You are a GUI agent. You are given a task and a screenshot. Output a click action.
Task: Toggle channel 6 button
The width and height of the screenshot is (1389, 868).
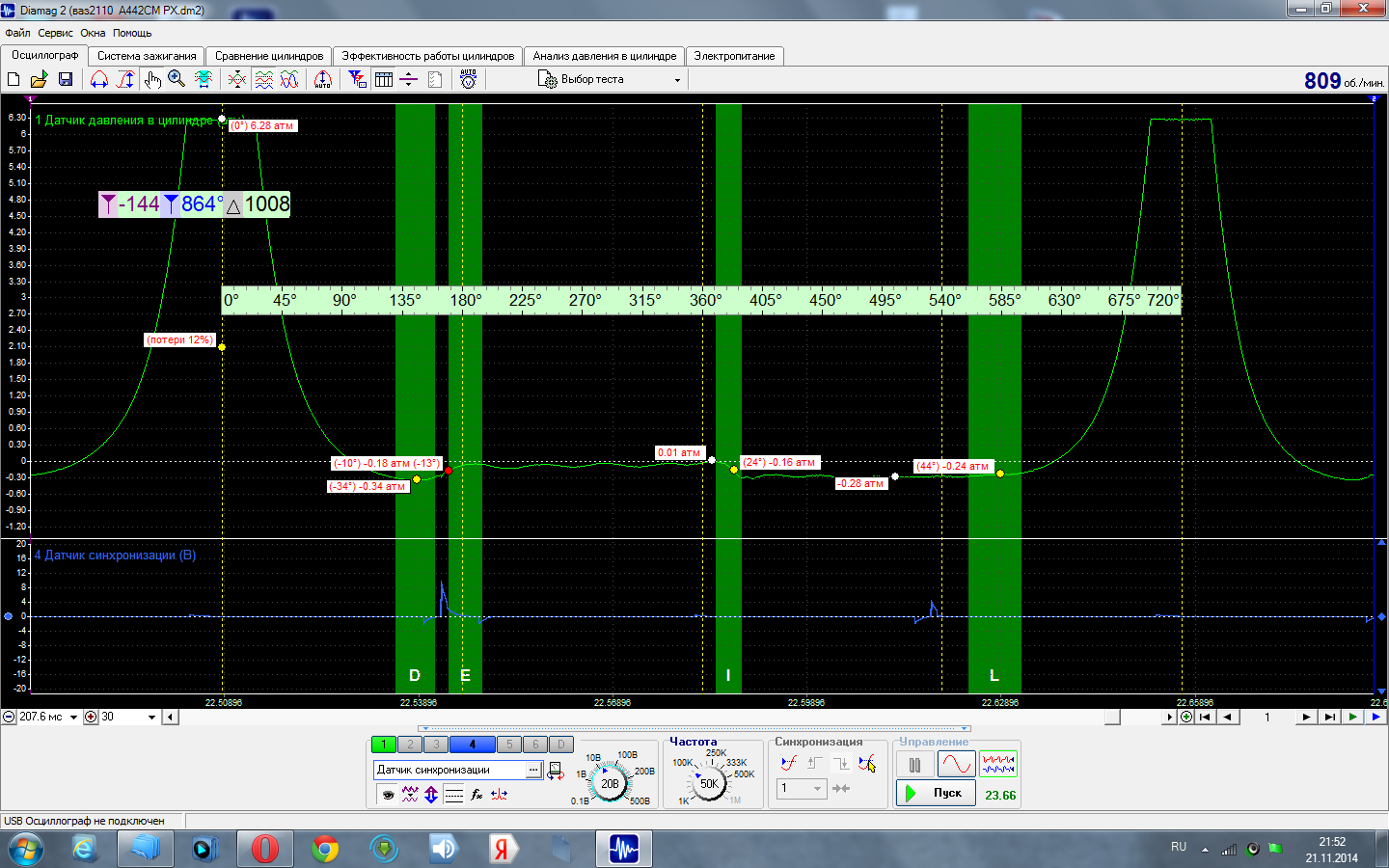(535, 745)
